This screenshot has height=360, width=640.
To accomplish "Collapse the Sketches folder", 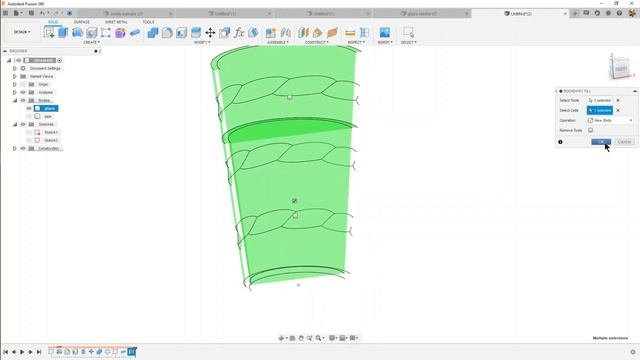I will 15,124.
